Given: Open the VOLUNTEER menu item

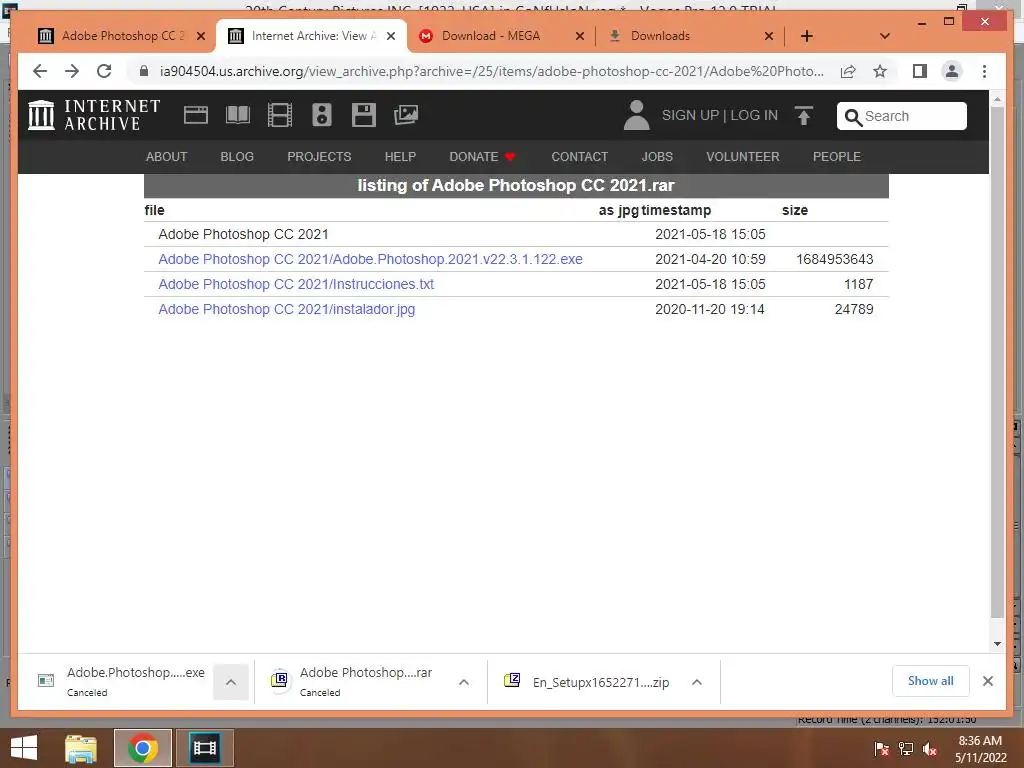Looking at the screenshot, I should (x=743, y=157).
